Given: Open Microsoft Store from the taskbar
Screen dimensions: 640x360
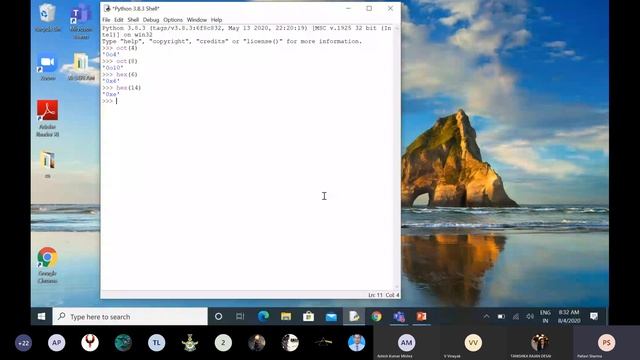Looking at the screenshot, I should (309, 316).
